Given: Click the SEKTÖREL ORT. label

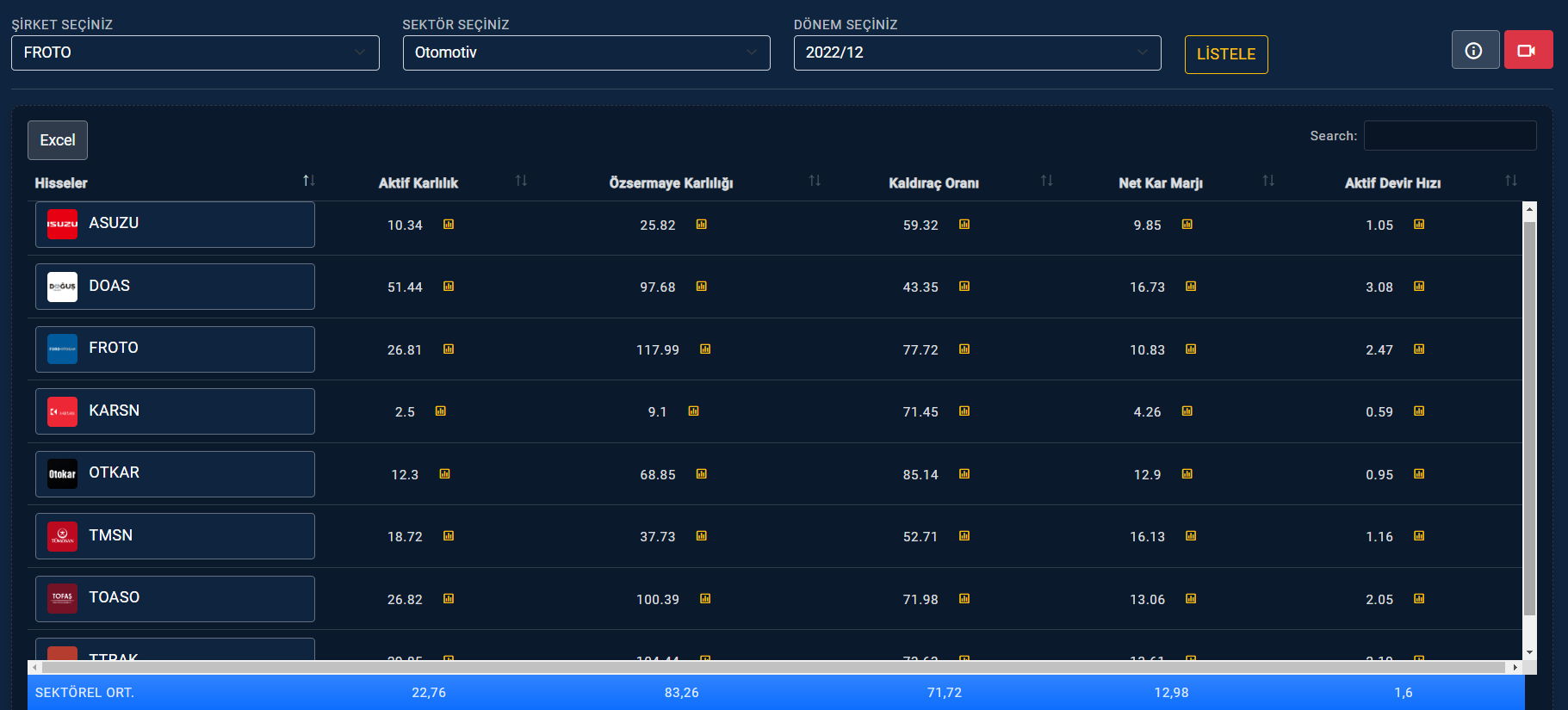Looking at the screenshot, I should pos(84,693).
